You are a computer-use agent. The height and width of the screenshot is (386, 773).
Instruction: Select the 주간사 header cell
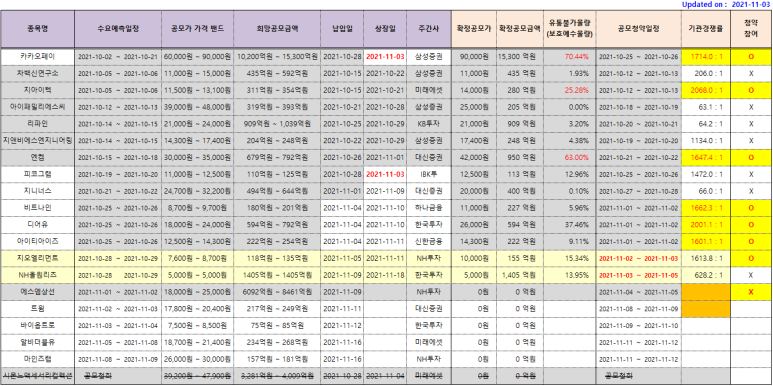tap(428, 29)
